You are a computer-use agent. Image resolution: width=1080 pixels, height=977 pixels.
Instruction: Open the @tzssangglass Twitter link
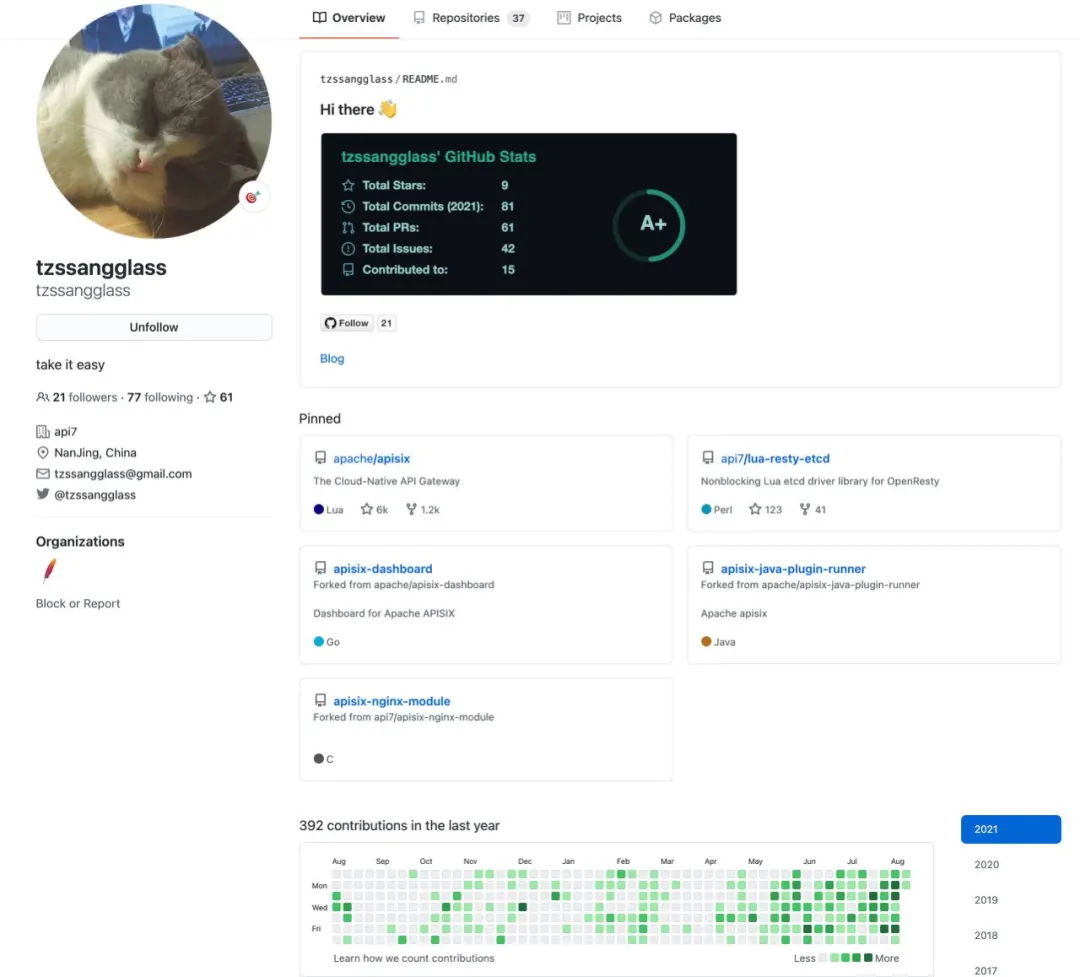[x=94, y=495]
